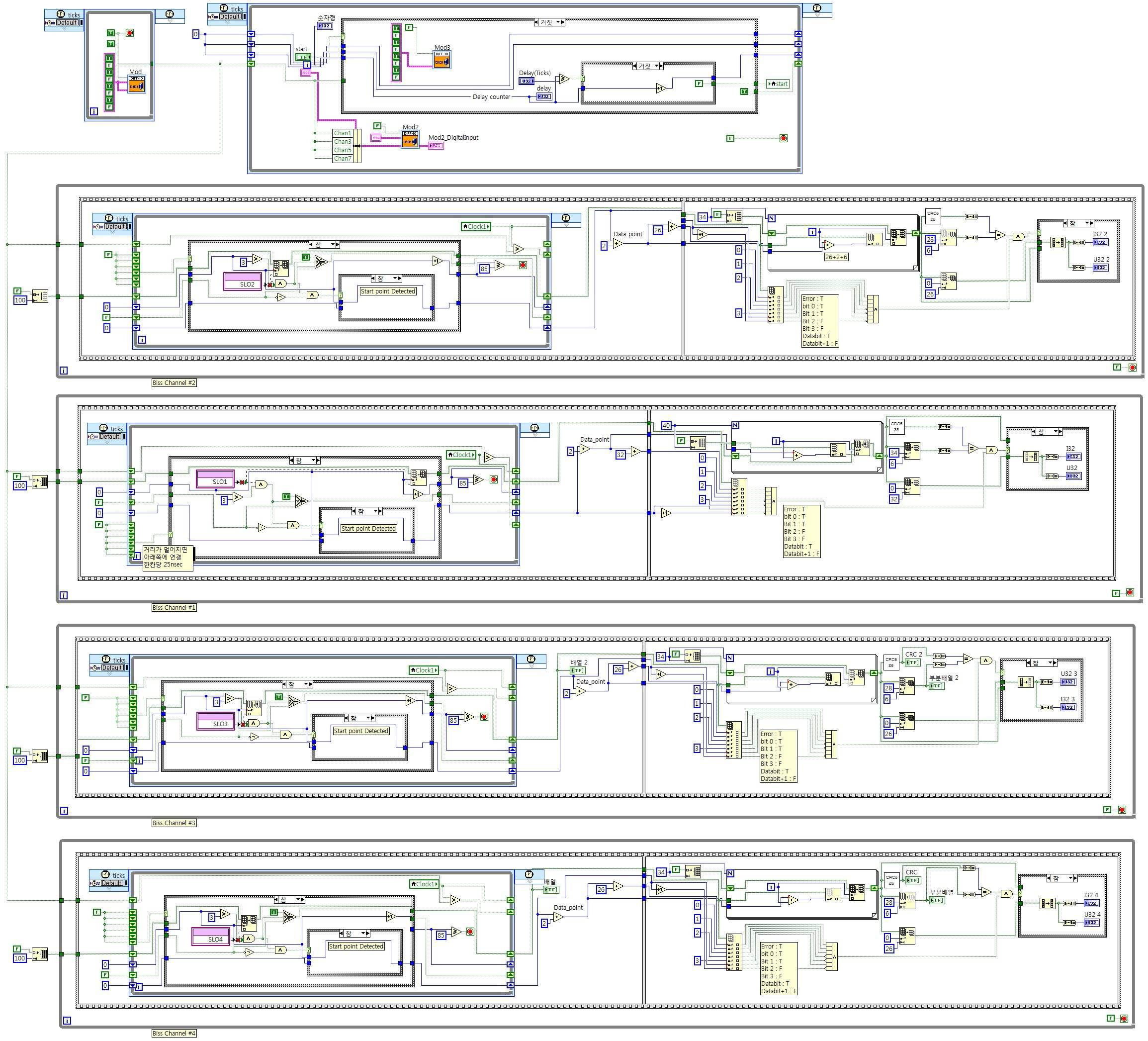
Task: Toggle T constant below start local variable
Action: pos(744,91)
